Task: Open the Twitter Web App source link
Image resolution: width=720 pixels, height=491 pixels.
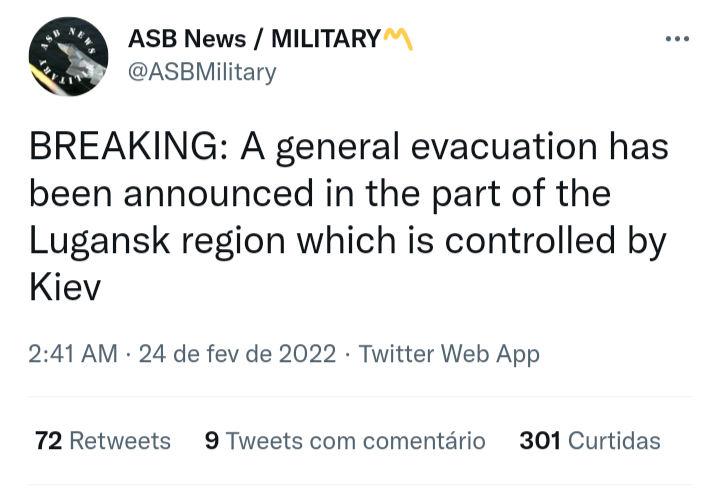Action: pyautogui.click(x=448, y=354)
